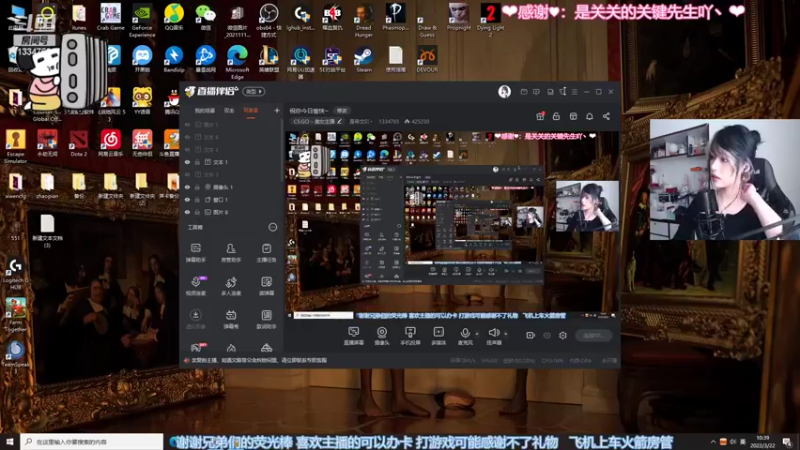Open the Danmaku assistant tool in toolbox
Screen dimensions: 800x450
[x=195, y=253]
